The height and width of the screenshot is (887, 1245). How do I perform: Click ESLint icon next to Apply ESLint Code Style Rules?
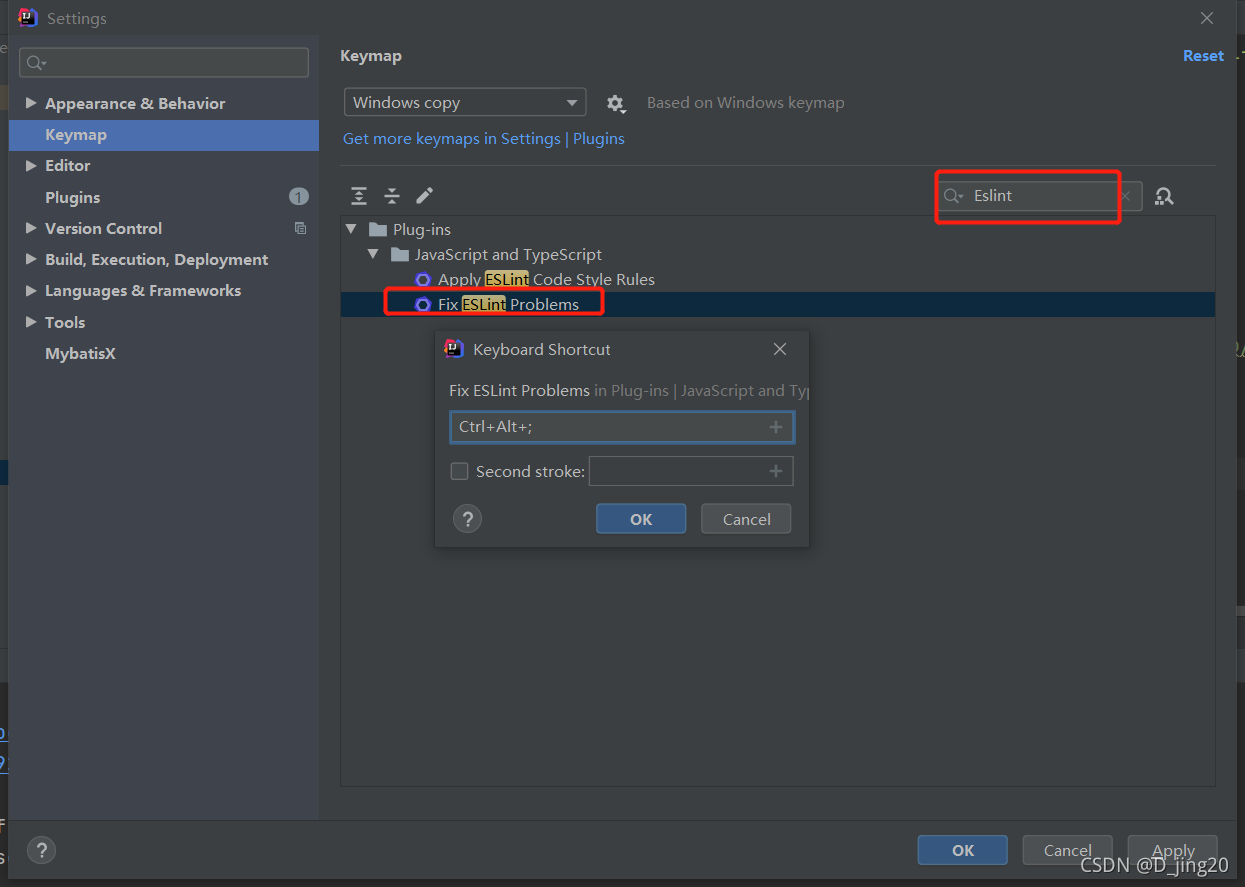point(423,280)
